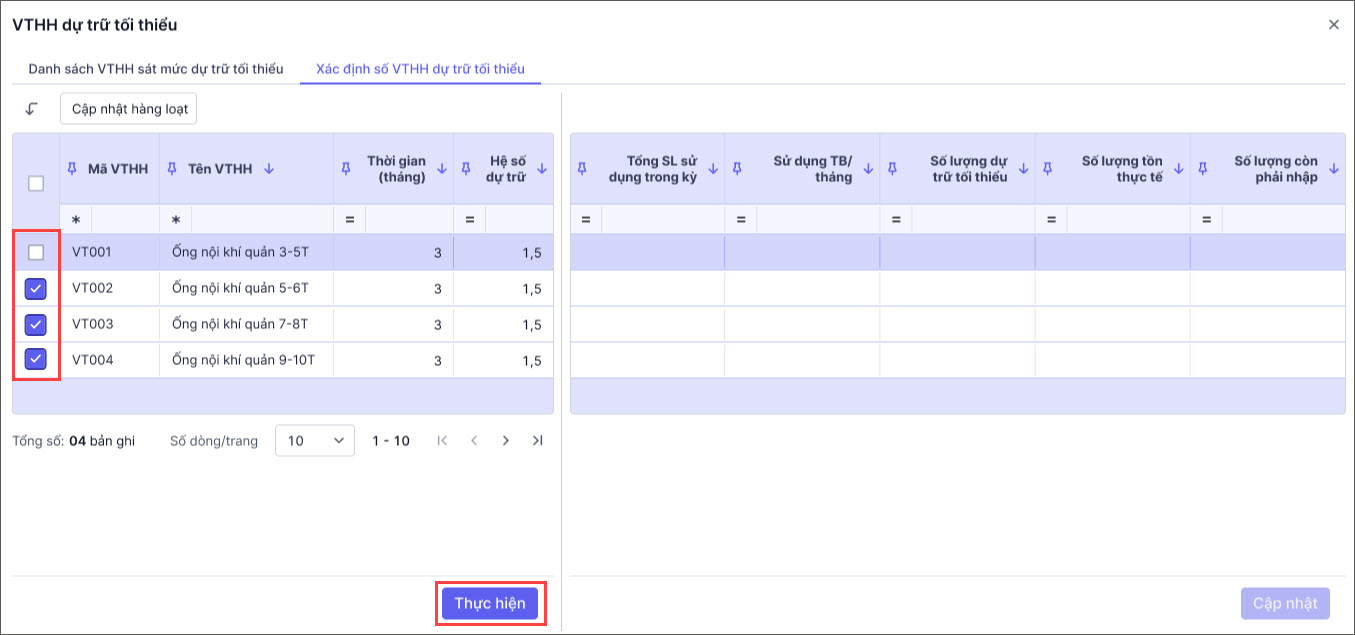Image resolution: width=1355 pixels, height=635 pixels.
Task: Click the Mã VTHH filter input
Action: (125, 219)
